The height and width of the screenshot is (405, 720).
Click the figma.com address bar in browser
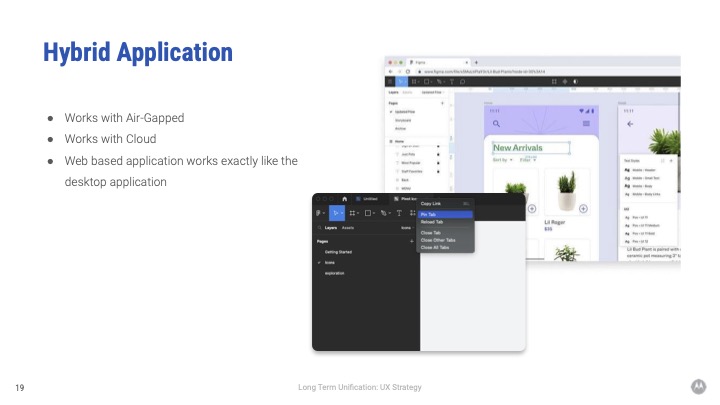pyautogui.click(x=484, y=72)
